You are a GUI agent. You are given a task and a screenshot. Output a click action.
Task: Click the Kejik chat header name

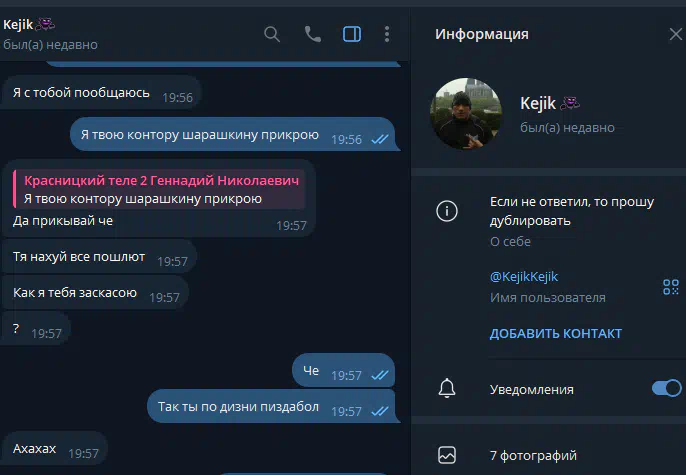click(18, 24)
